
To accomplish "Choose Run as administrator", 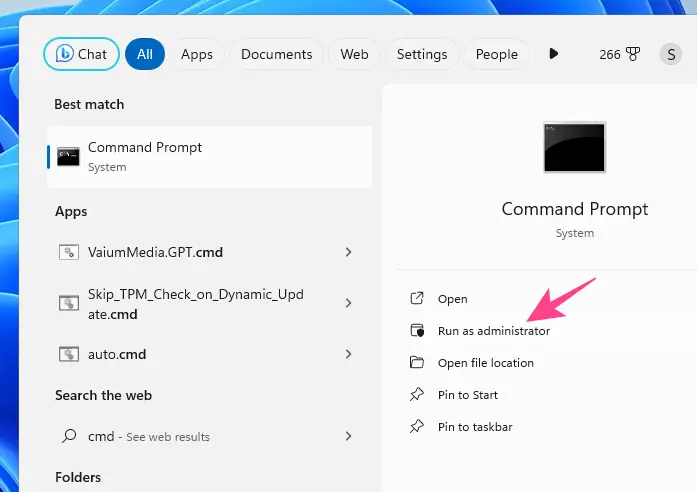I will [x=494, y=331].
